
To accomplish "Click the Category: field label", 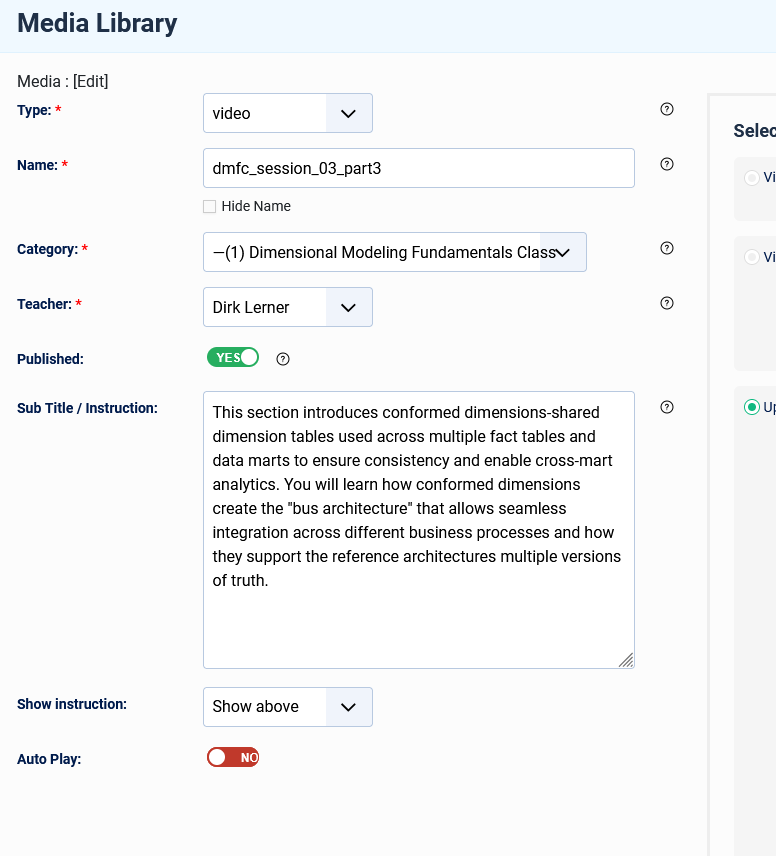I will tap(48, 249).
